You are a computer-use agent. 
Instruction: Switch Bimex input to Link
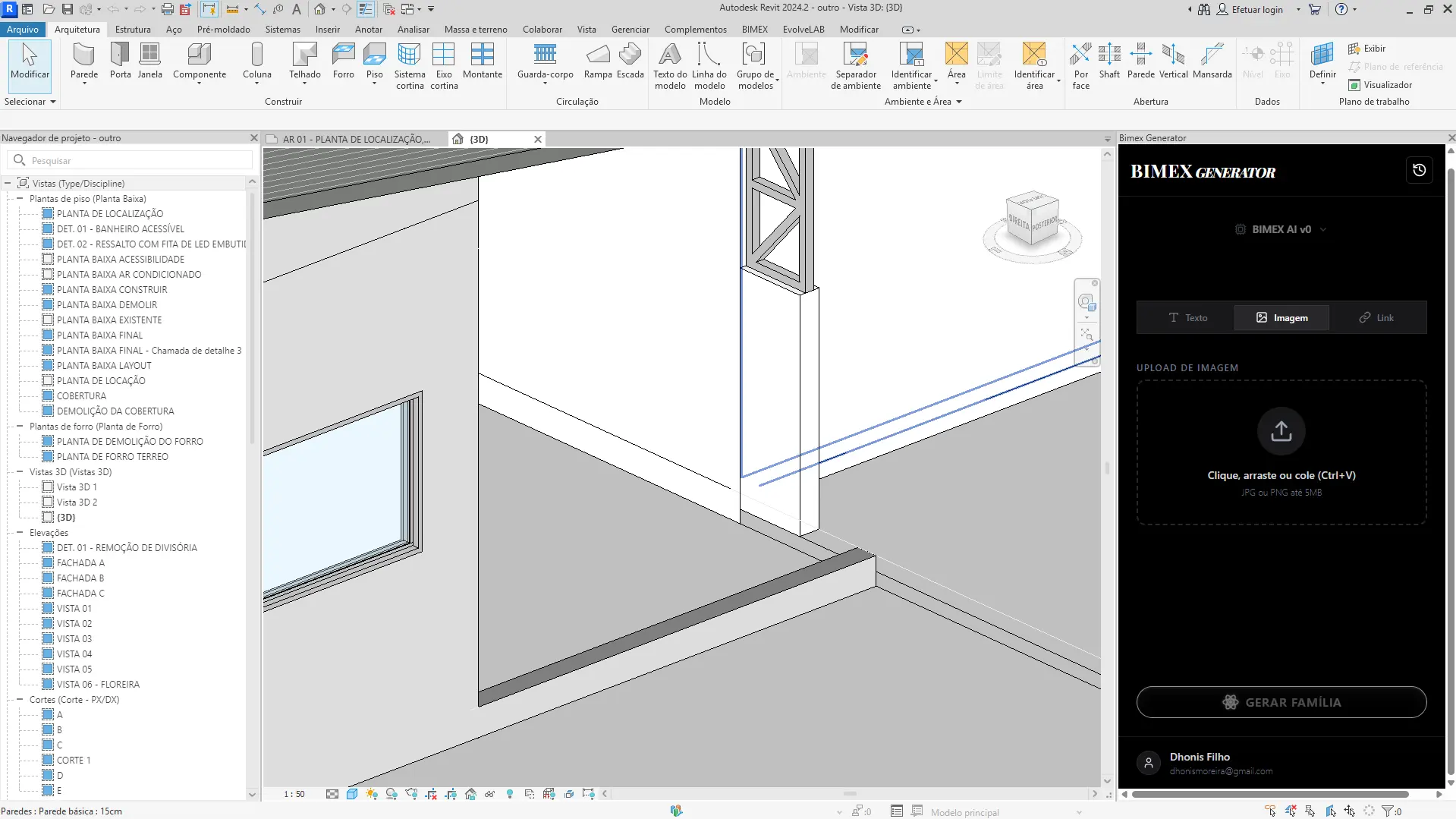tap(1376, 317)
